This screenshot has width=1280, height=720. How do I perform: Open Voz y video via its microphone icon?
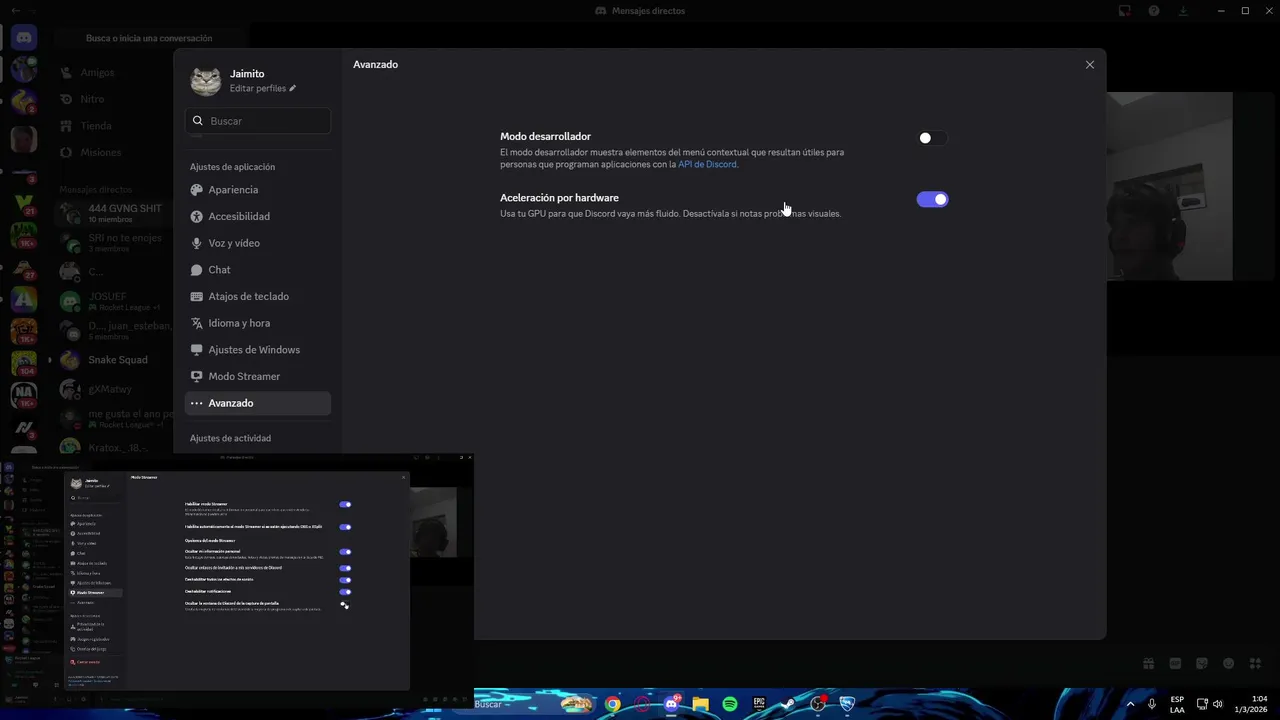tap(197, 243)
